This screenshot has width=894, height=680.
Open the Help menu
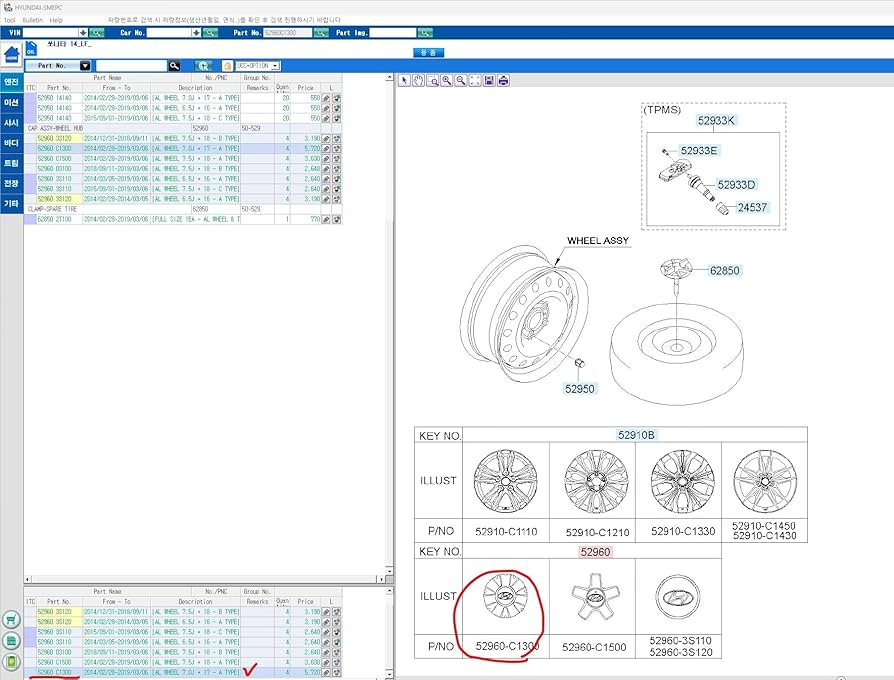coord(56,20)
